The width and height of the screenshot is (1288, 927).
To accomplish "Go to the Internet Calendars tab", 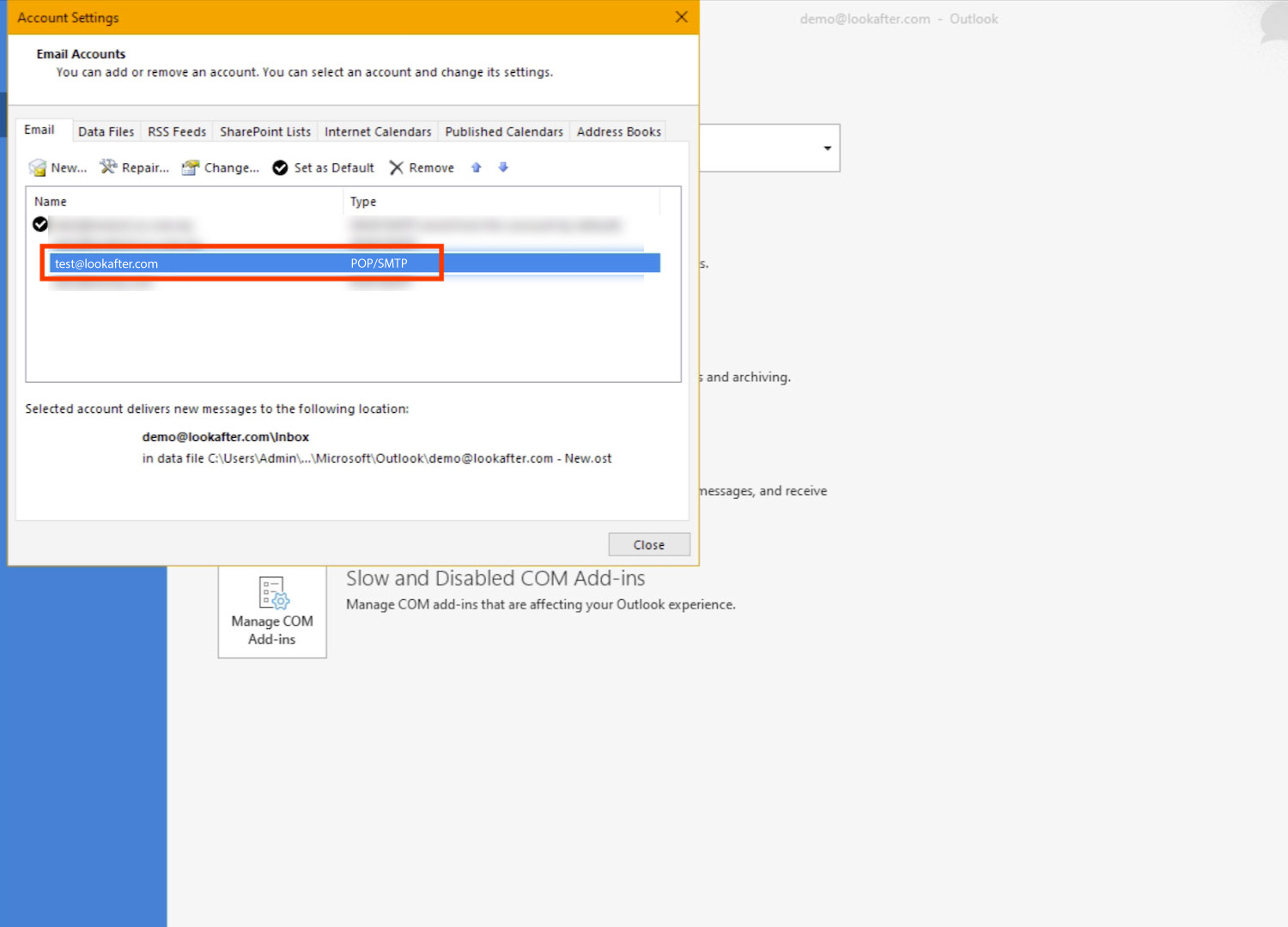I will (x=378, y=131).
